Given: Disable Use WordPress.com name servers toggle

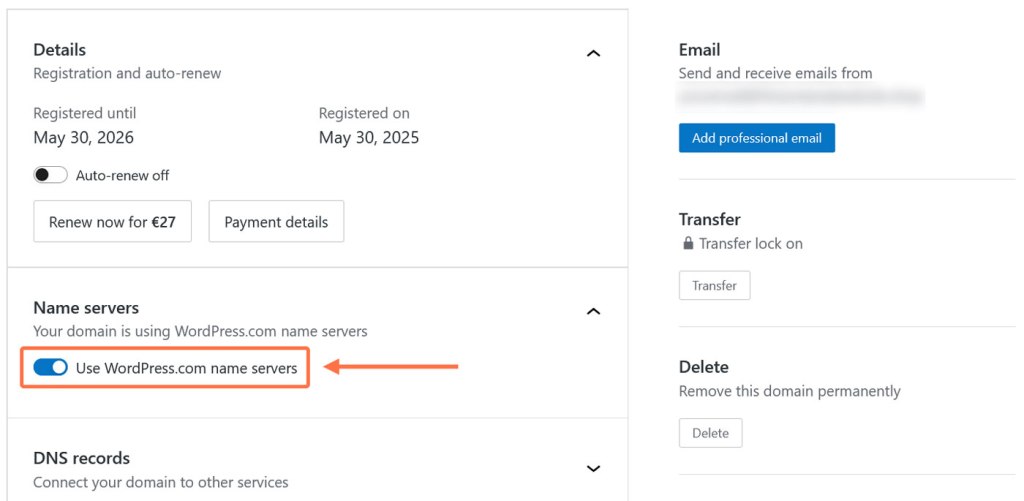Looking at the screenshot, I should click(x=50, y=368).
